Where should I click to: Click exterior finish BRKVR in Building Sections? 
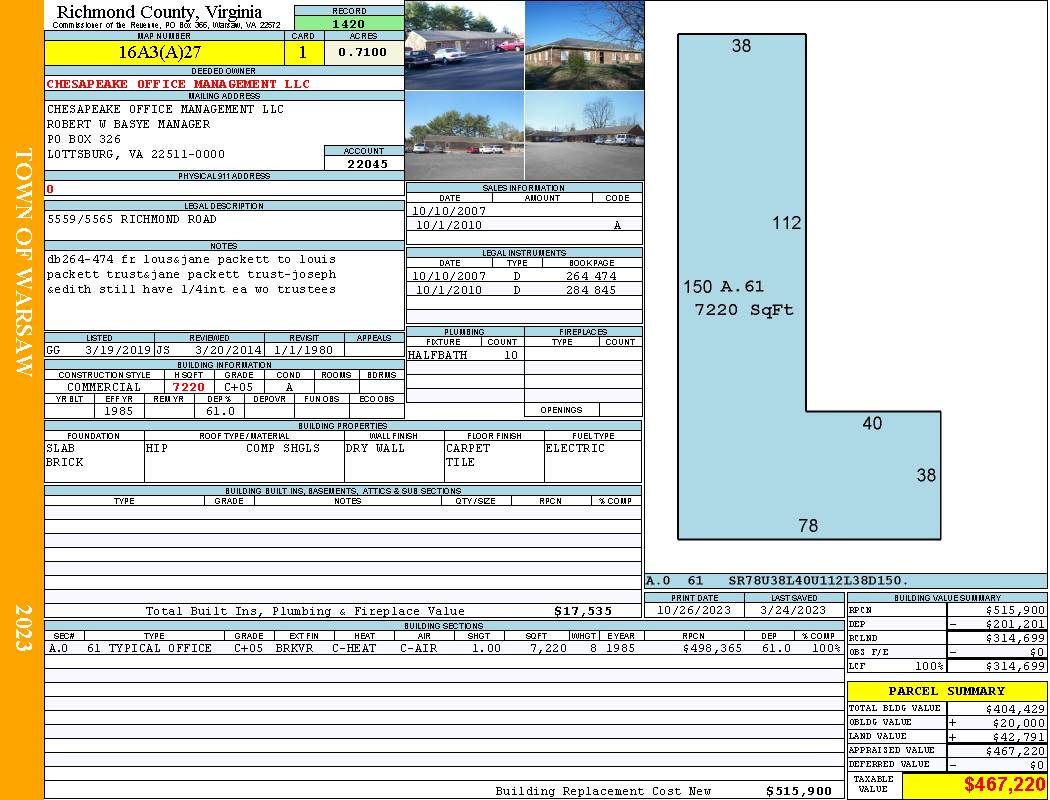click(x=294, y=648)
